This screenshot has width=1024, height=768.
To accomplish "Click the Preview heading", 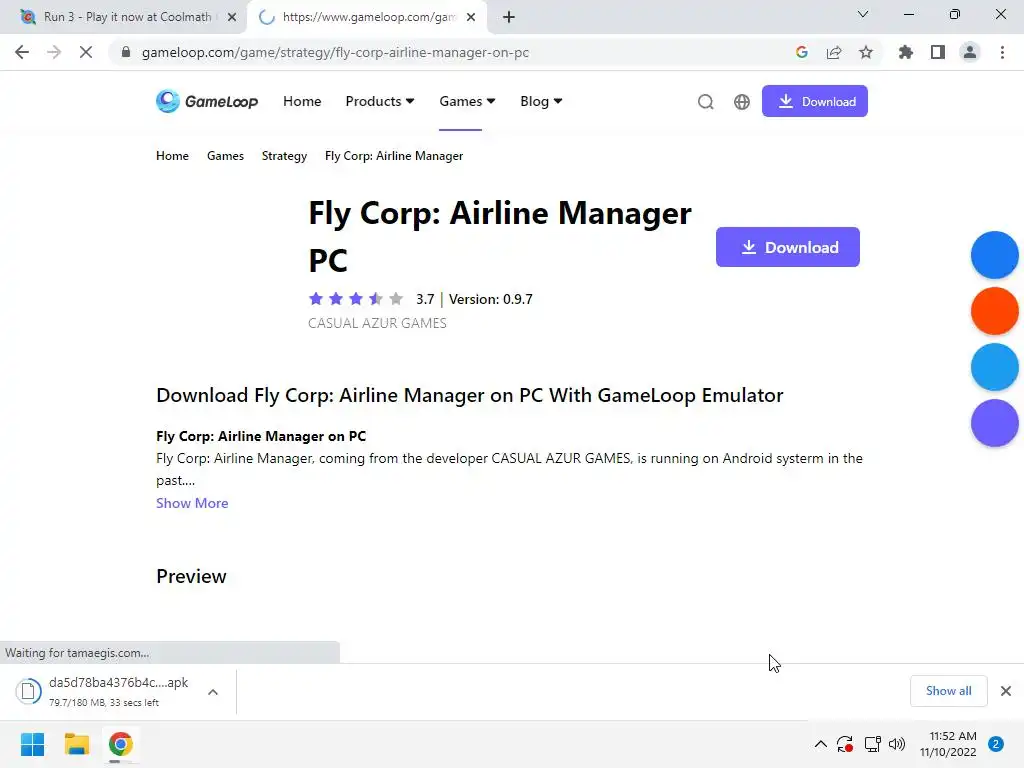I will pyautogui.click(x=191, y=577).
